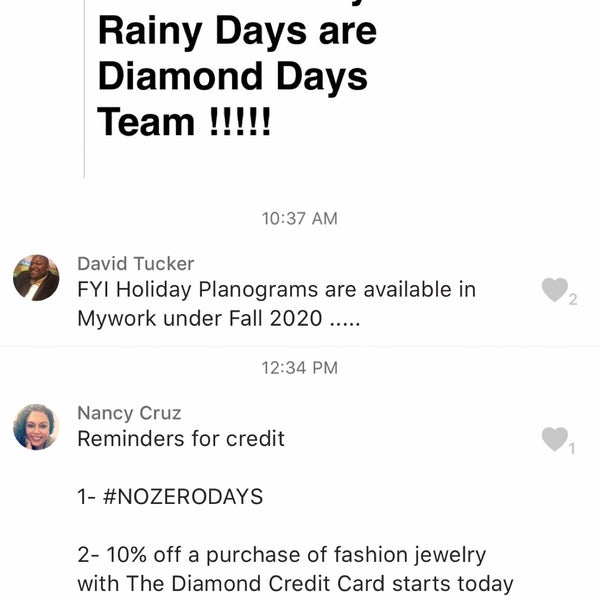
Task: Tap the heart on Nancy Cruz's message
Action: point(554,439)
